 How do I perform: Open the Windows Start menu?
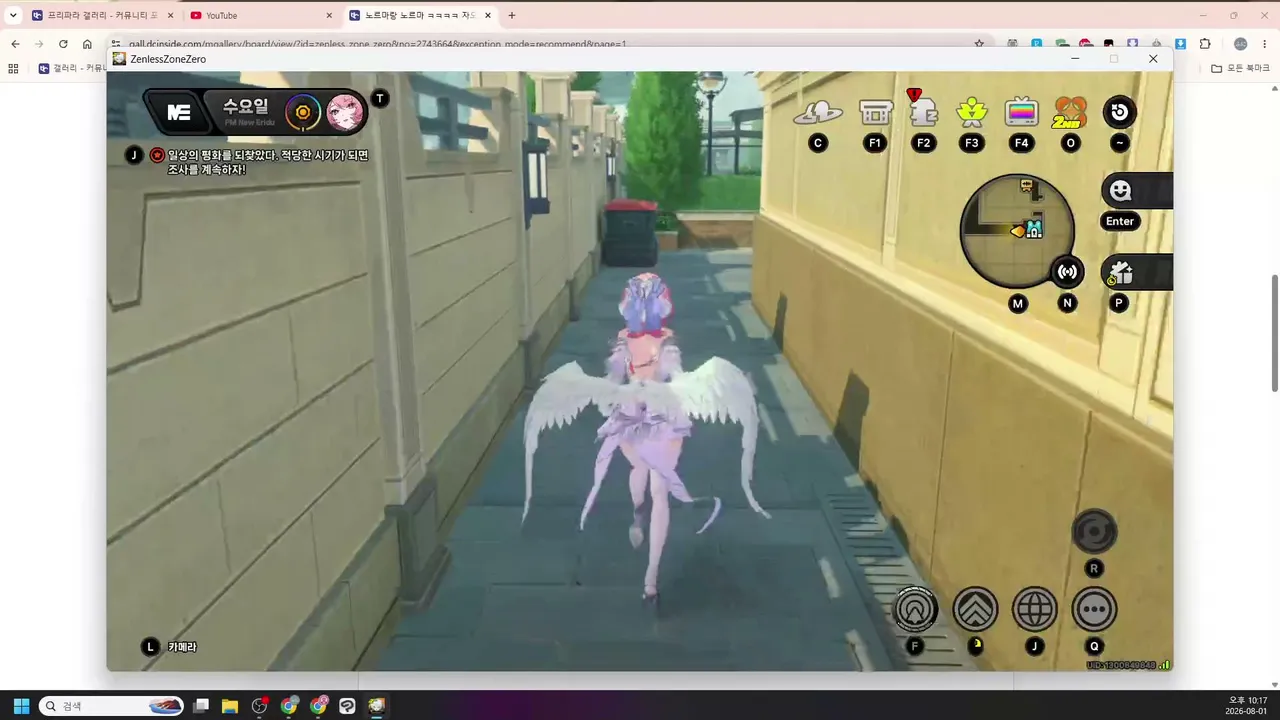click(21, 706)
